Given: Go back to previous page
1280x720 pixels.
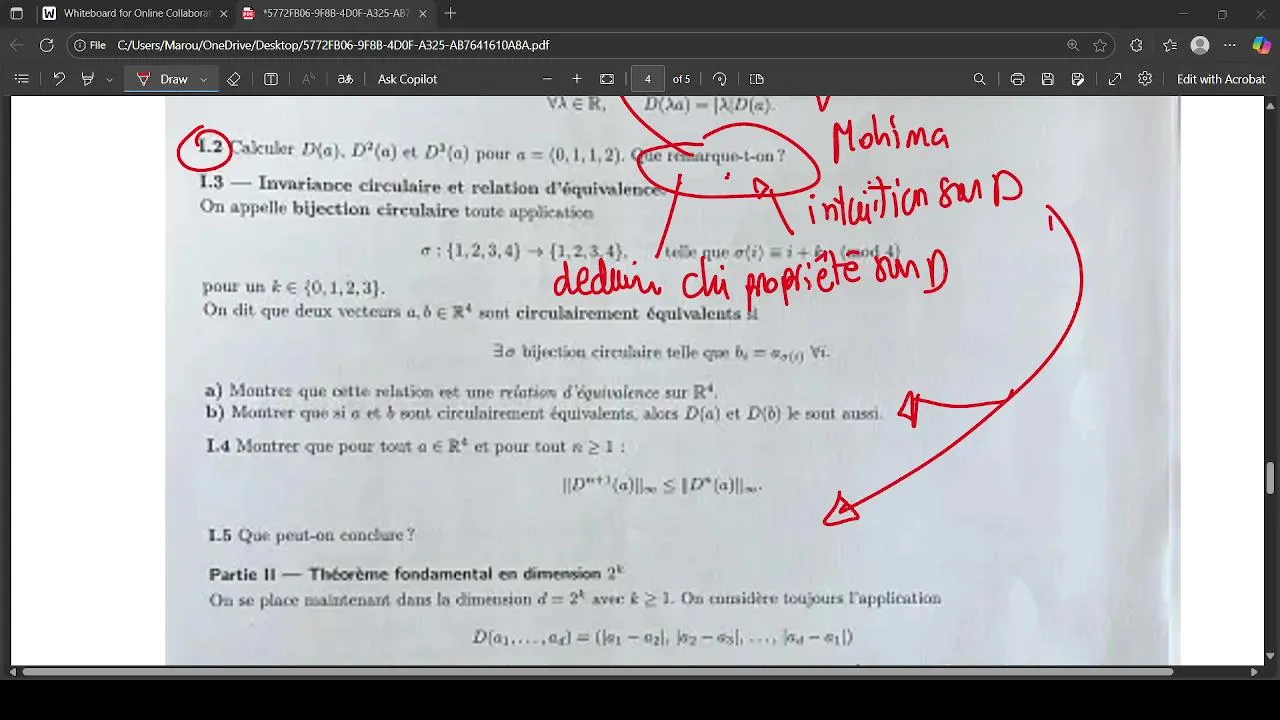Looking at the screenshot, I should (16, 45).
